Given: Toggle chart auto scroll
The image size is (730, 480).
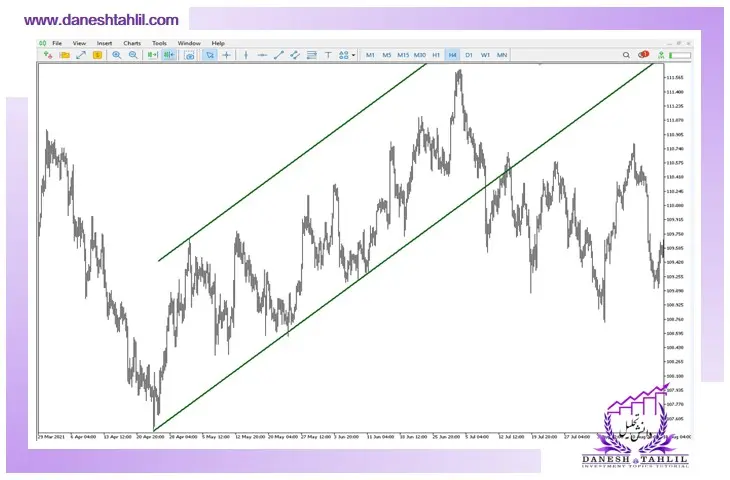Looking at the screenshot, I should tap(152, 55).
